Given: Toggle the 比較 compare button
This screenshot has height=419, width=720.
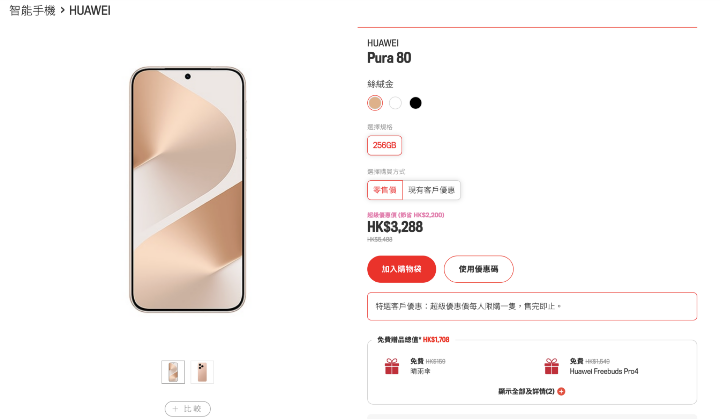Looking at the screenshot, I should point(187,409).
